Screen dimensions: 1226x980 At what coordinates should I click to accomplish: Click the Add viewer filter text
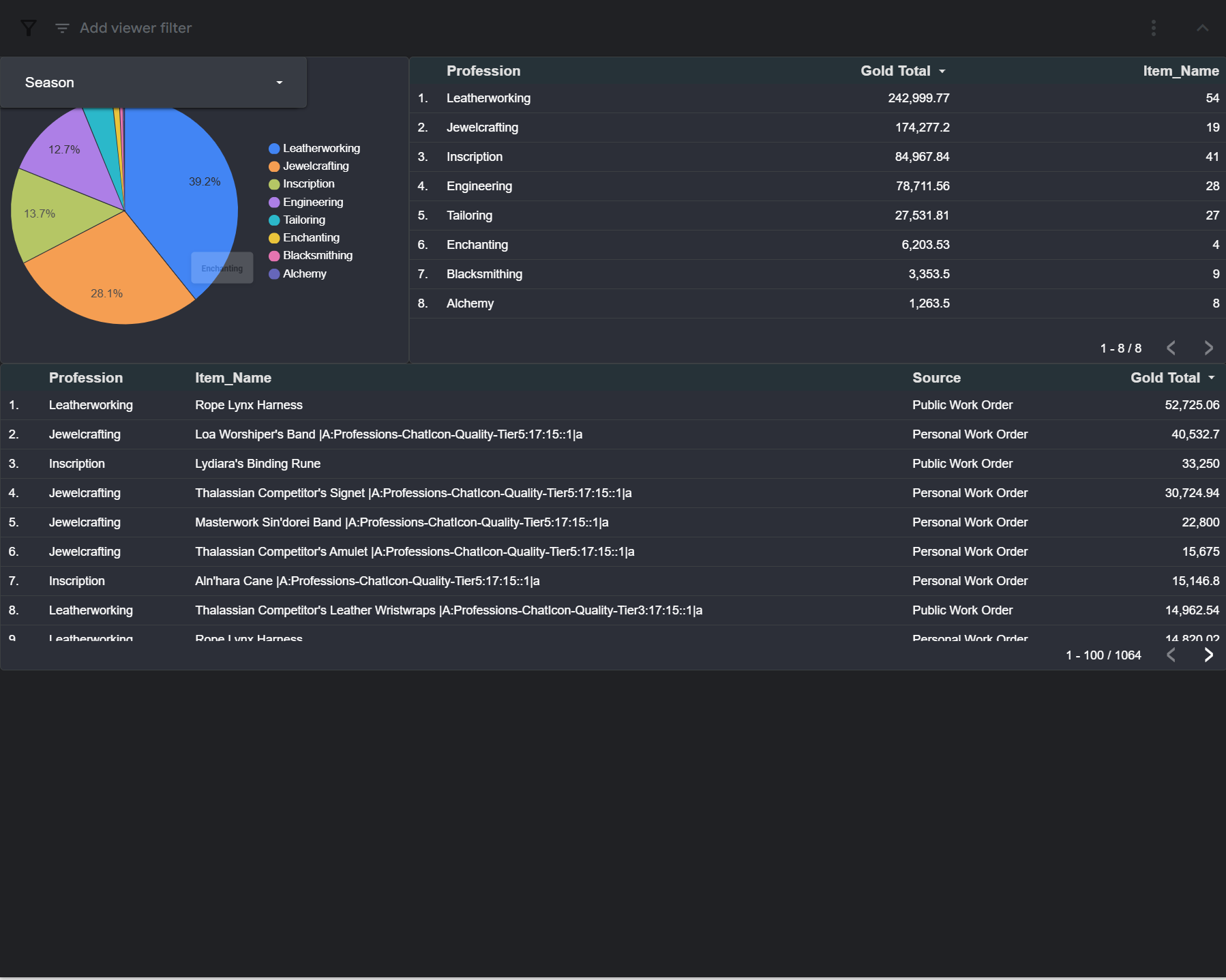click(x=136, y=28)
